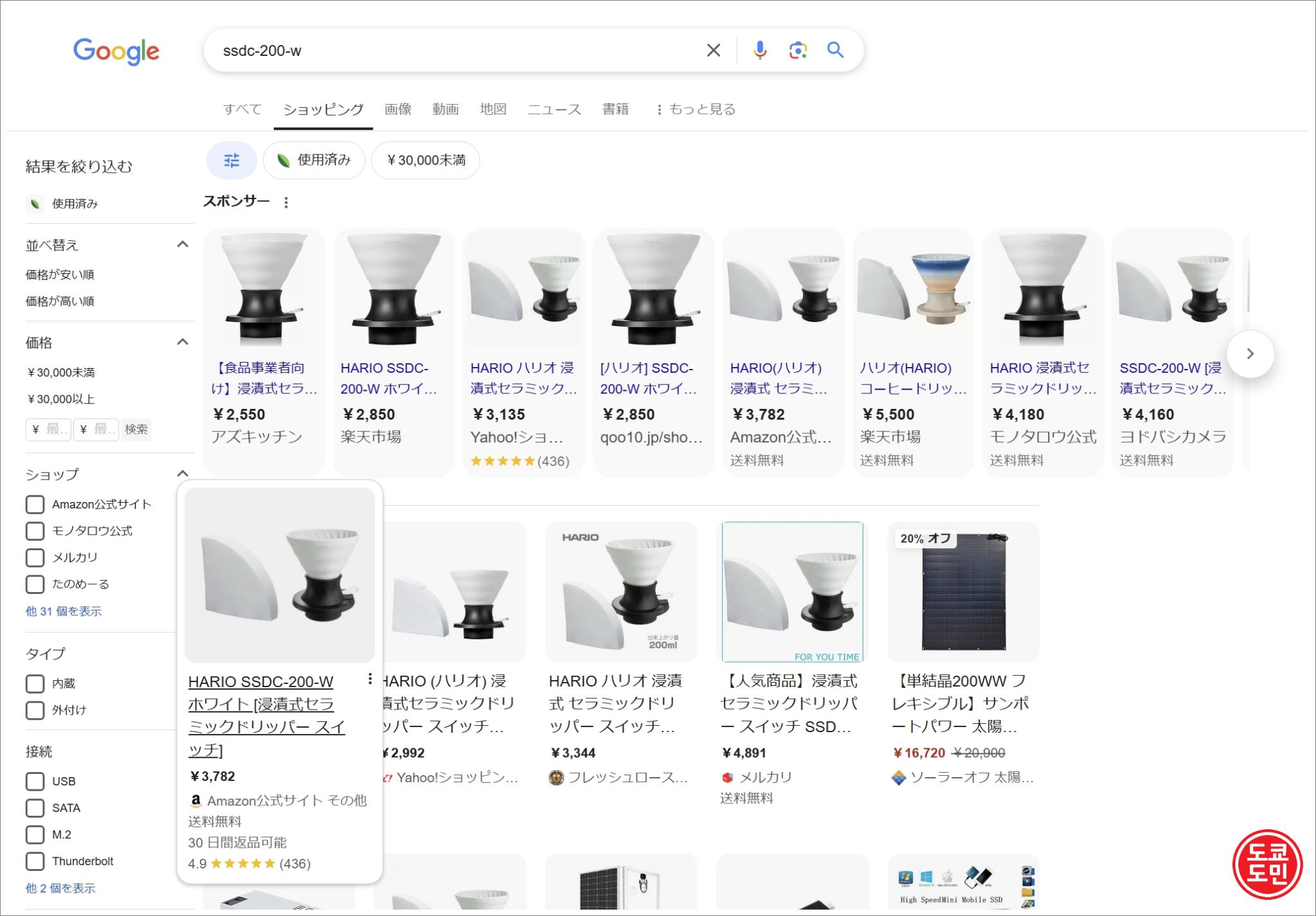Tick the USB connection checkbox
Screen dimensions: 1316x916
tap(35, 781)
